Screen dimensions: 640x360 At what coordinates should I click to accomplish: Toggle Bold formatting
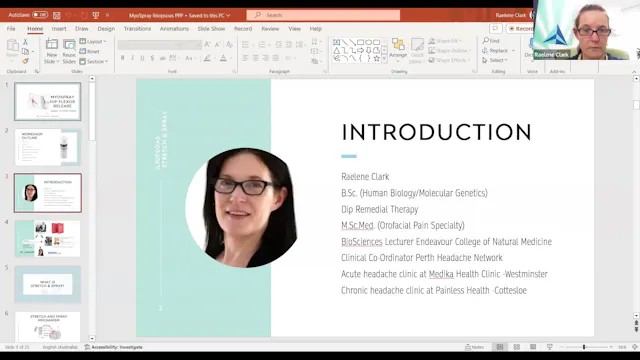122,58
